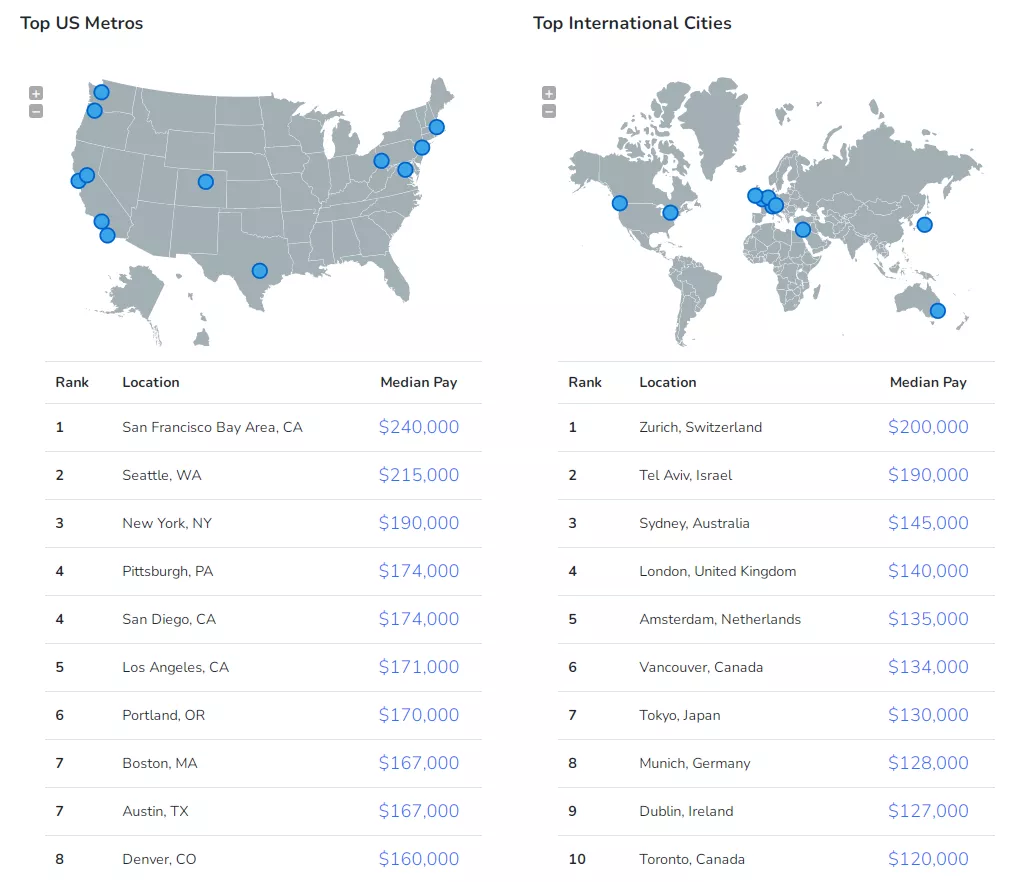
Task: Click the international Location column header
Action: point(667,382)
